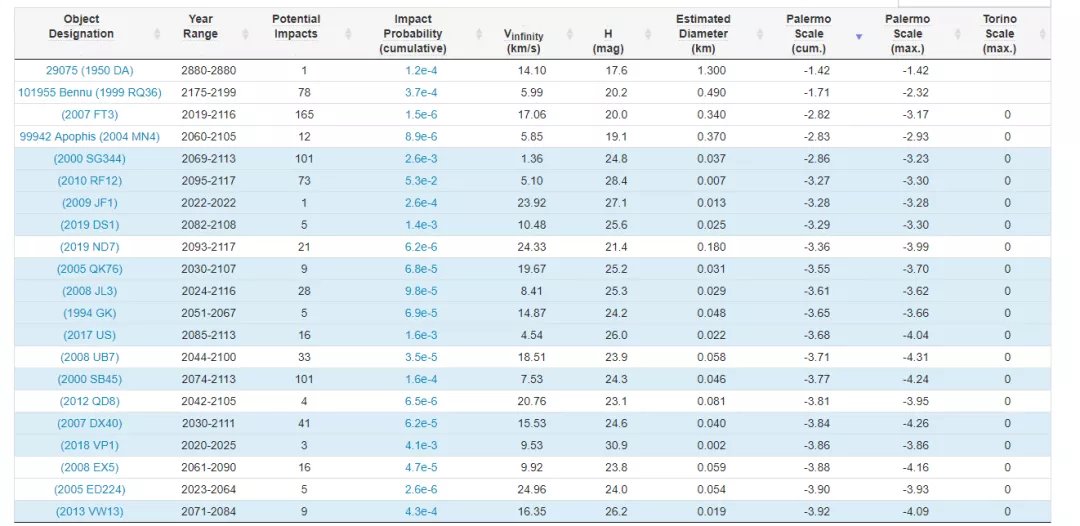Viewport: 1080px width, 526px height.
Task: Sort table using Vinfinity arrows
Action: tap(569, 34)
